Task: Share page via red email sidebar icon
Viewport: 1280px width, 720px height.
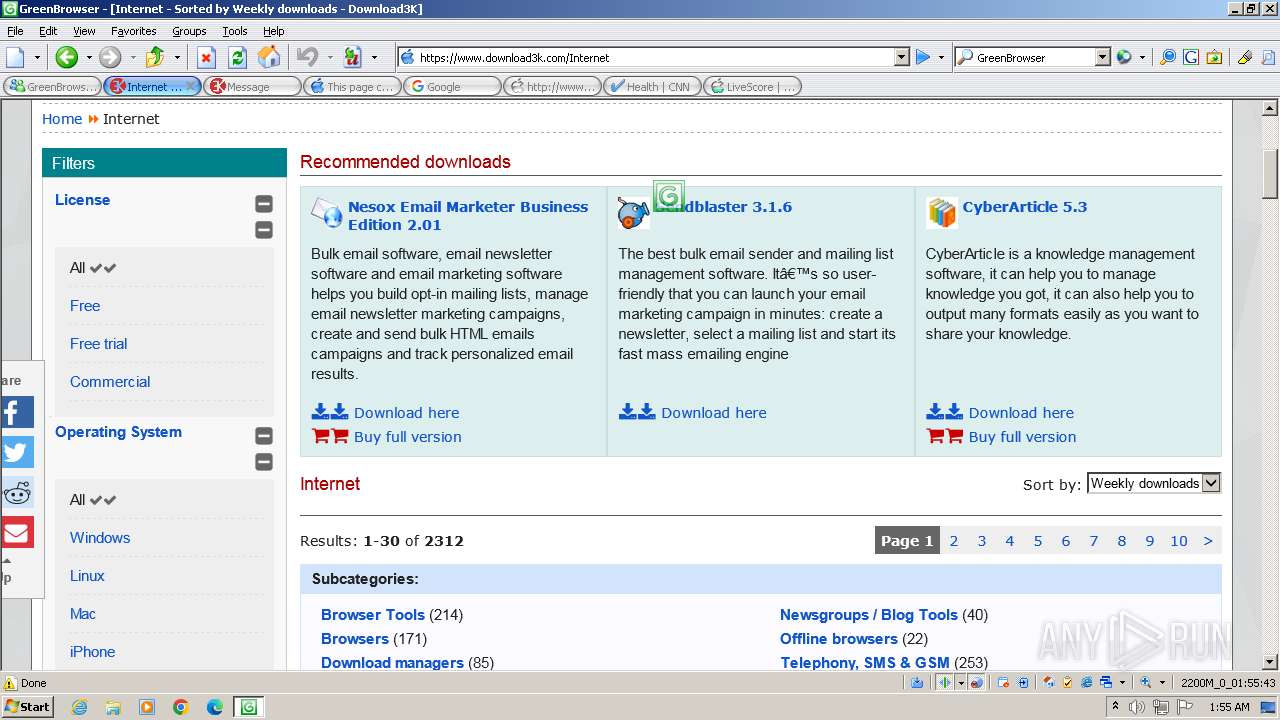Action: click(17, 532)
